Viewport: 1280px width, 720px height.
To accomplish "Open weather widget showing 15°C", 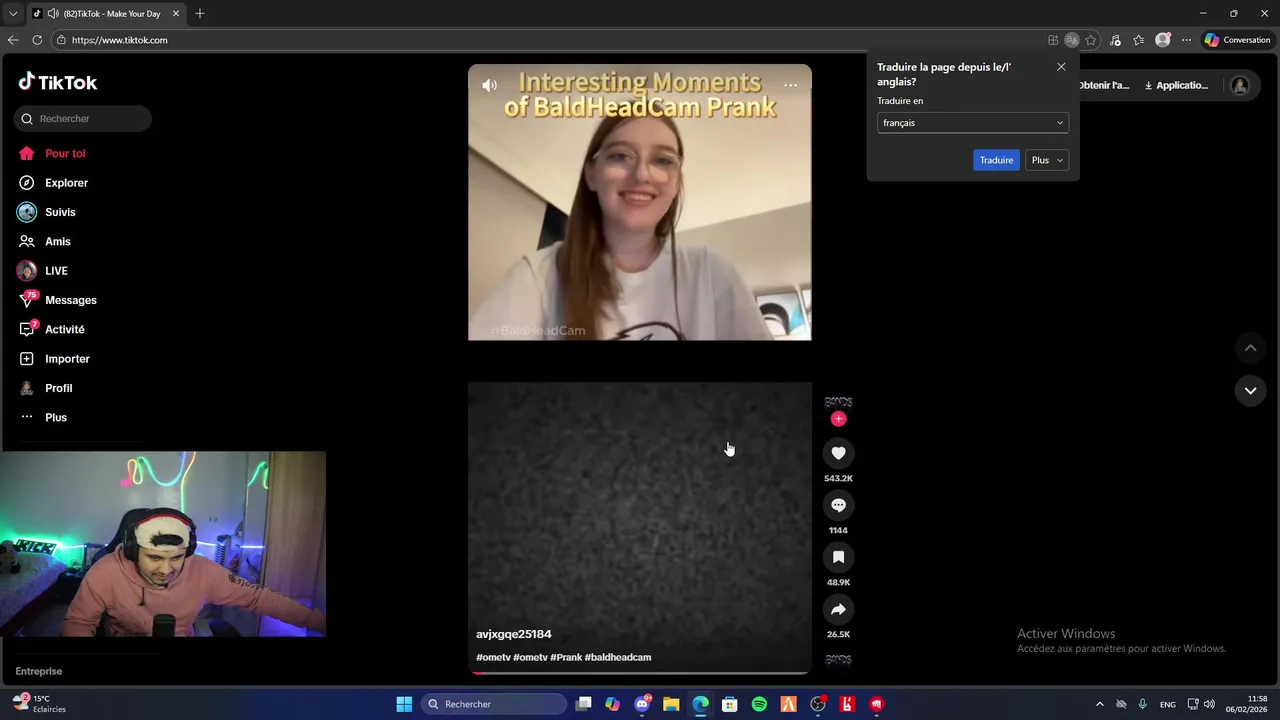I will tap(38, 704).
